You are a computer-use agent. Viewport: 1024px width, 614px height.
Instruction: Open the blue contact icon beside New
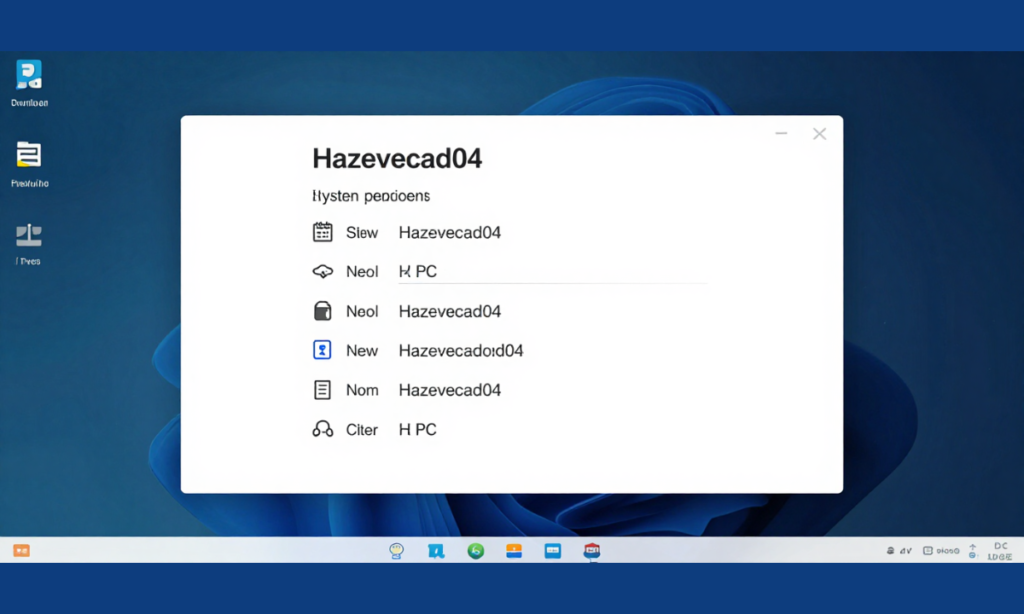coord(322,350)
